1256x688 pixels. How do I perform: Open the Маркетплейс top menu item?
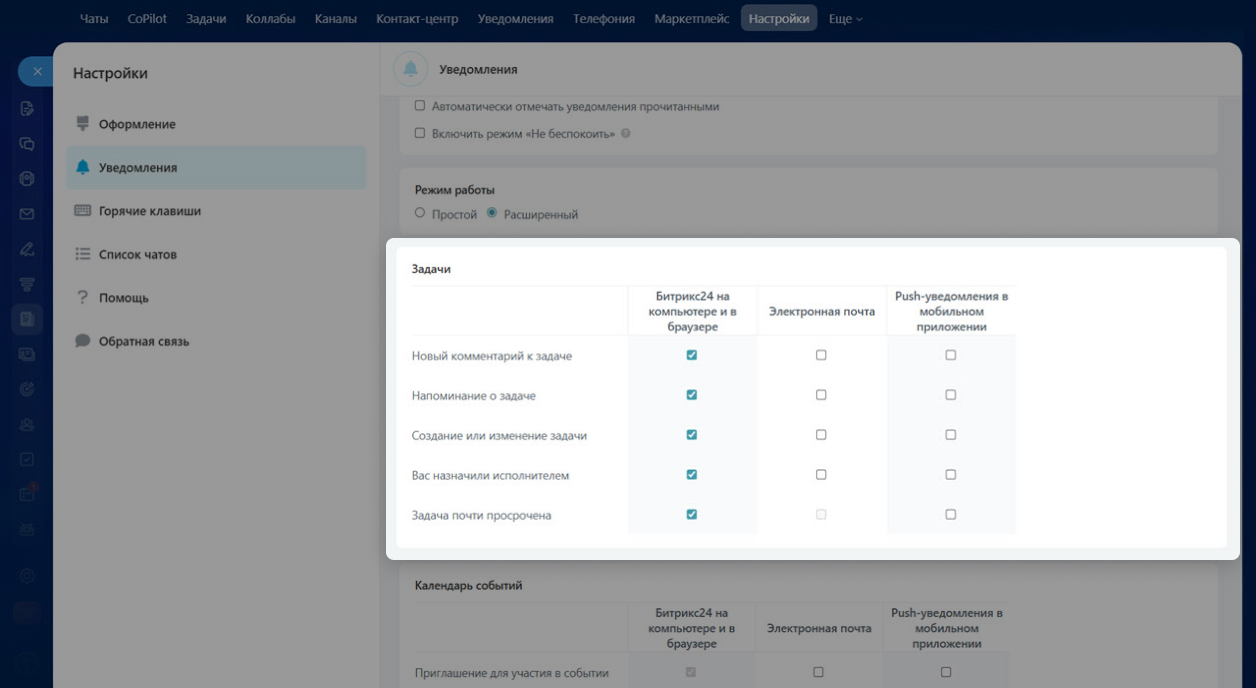click(692, 18)
